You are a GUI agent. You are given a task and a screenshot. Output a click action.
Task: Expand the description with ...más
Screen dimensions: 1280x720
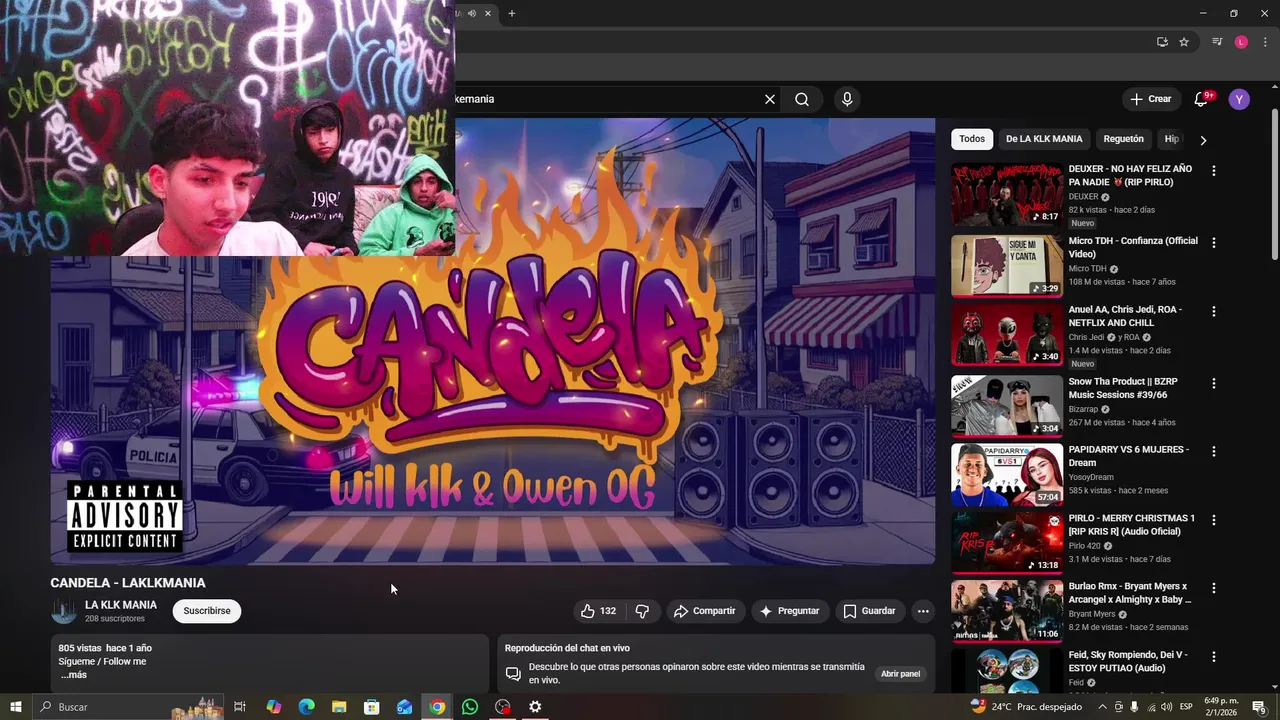click(x=73, y=675)
